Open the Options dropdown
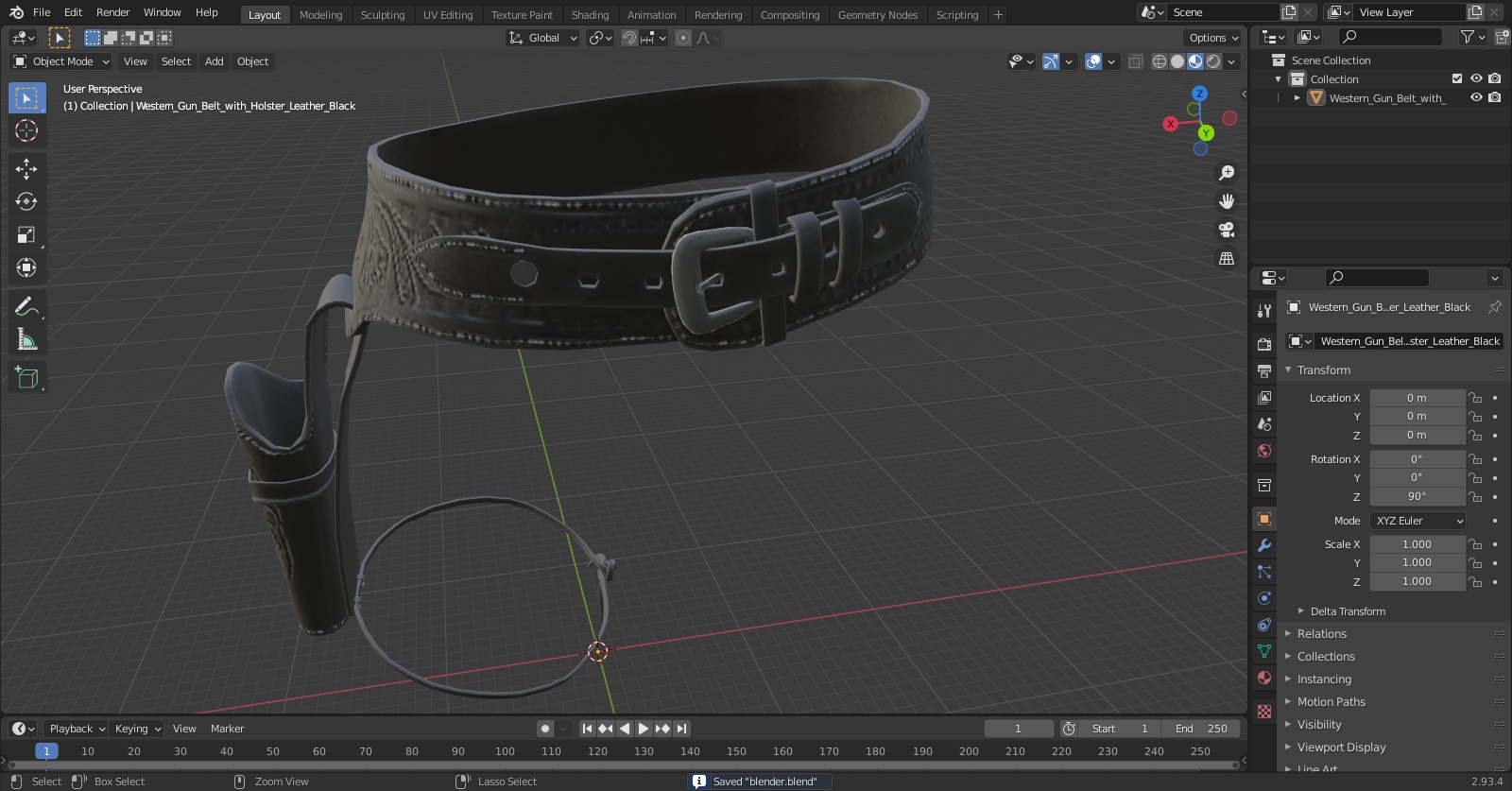 pos(1212,38)
